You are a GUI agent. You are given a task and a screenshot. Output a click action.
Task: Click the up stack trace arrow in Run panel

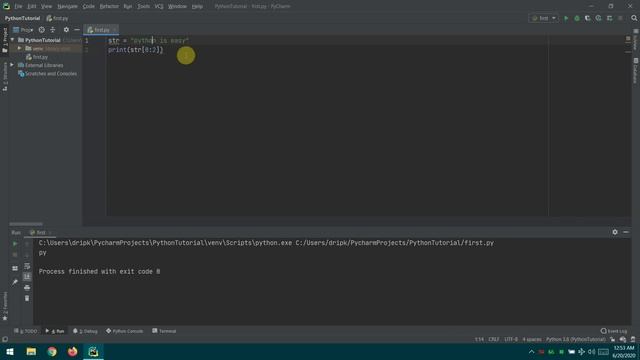tap(27, 244)
